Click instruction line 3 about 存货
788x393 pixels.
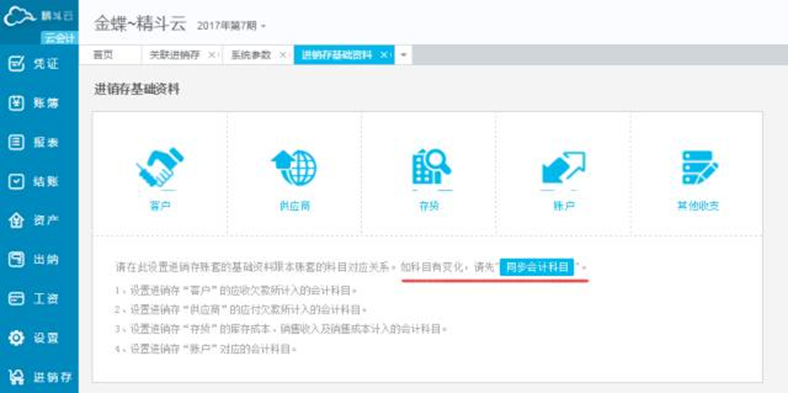click(x=280, y=329)
